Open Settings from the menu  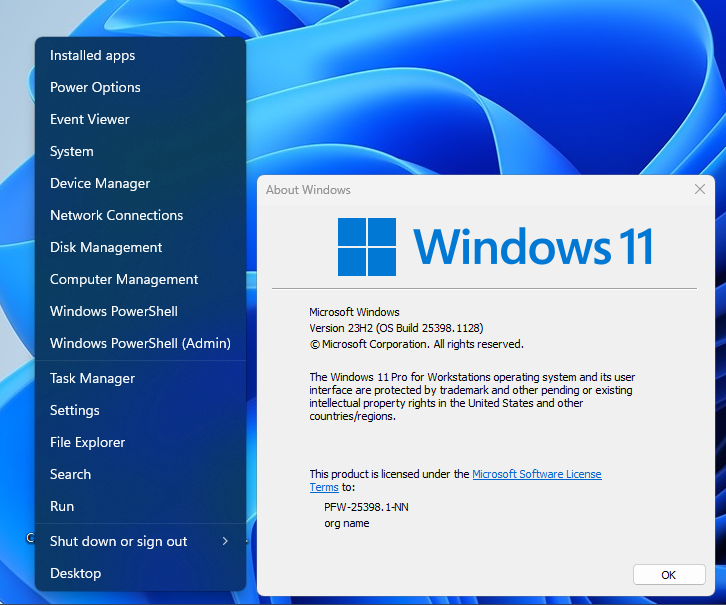[x=140, y=410]
